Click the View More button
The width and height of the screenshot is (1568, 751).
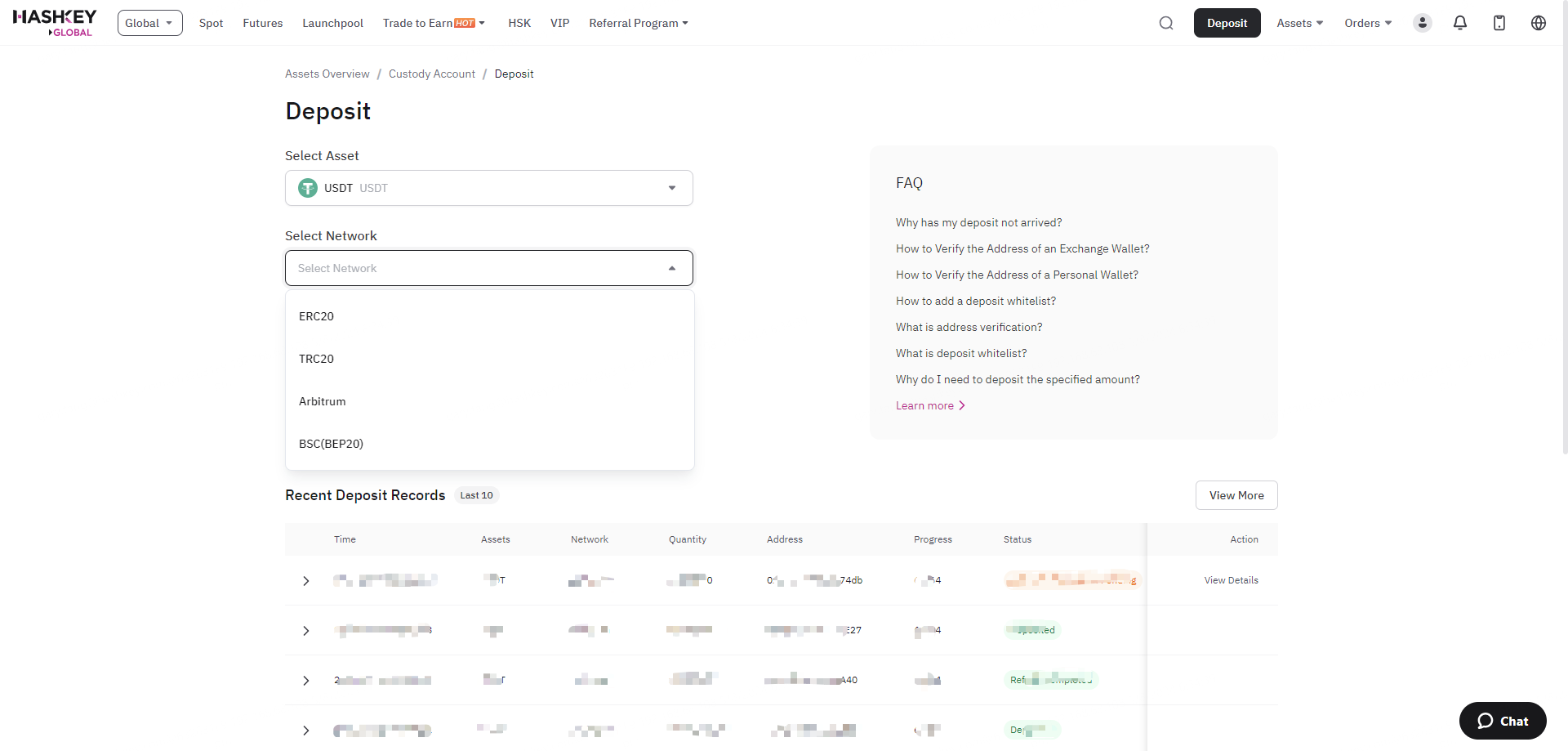(x=1236, y=495)
